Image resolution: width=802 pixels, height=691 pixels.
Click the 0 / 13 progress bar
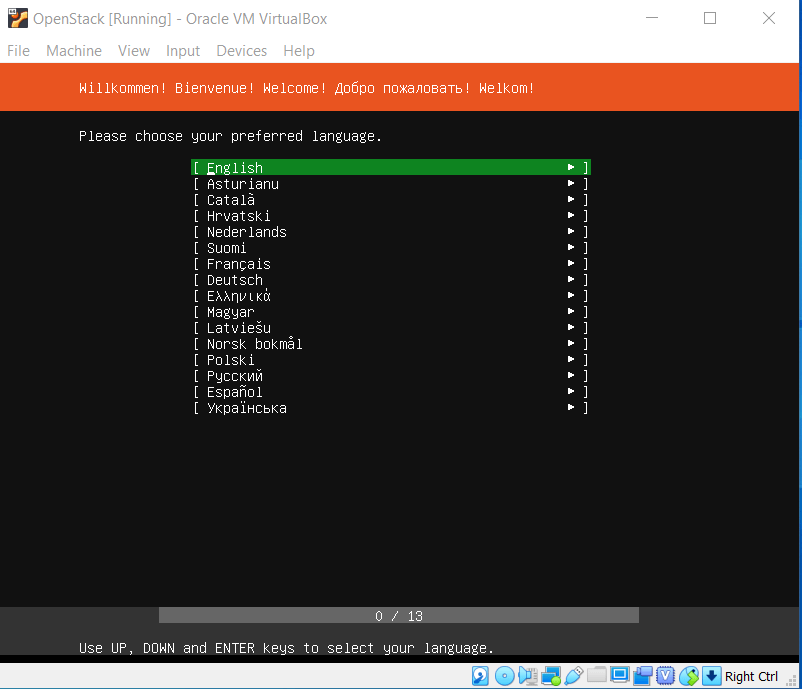click(x=399, y=616)
